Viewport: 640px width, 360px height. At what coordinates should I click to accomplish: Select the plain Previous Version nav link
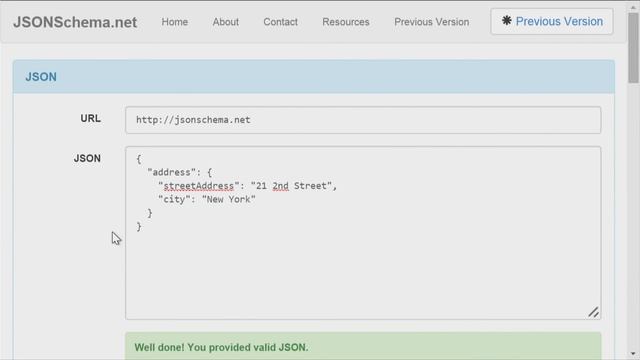click(x=431, y=22)
